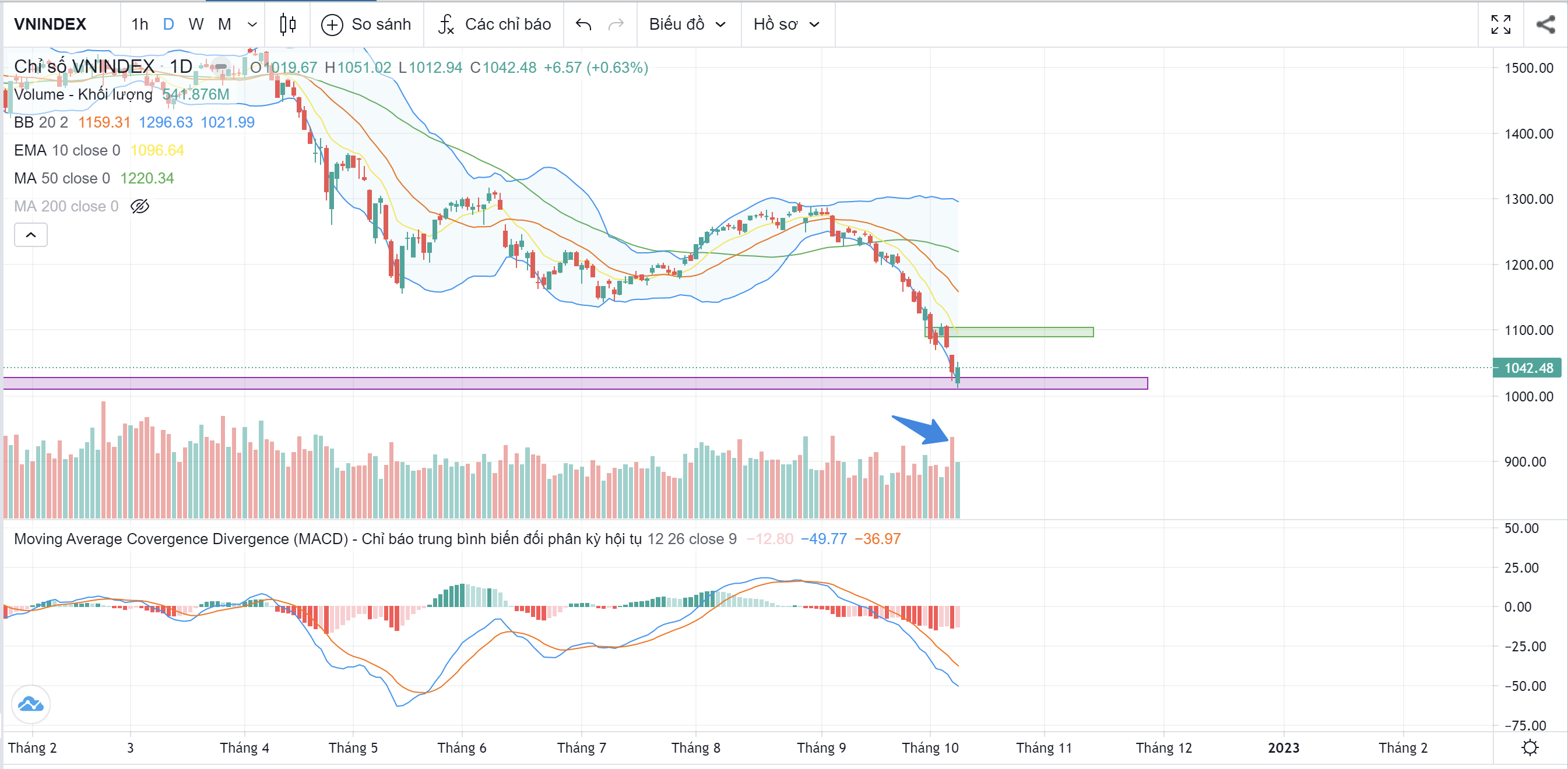Open more timeframe options chevron
1568x769 pixels.
(x=252, y=24)
